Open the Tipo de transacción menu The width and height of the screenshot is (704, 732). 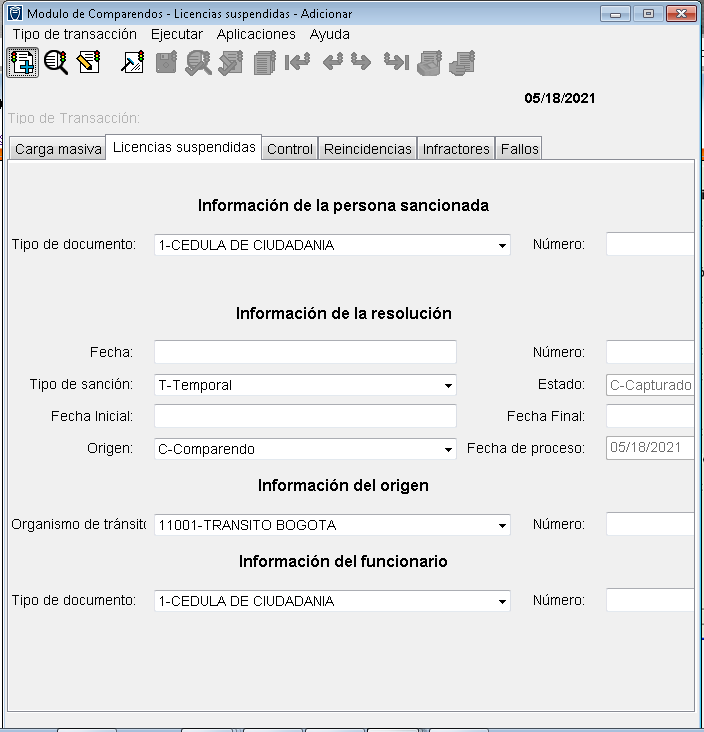tap(74, 34)
